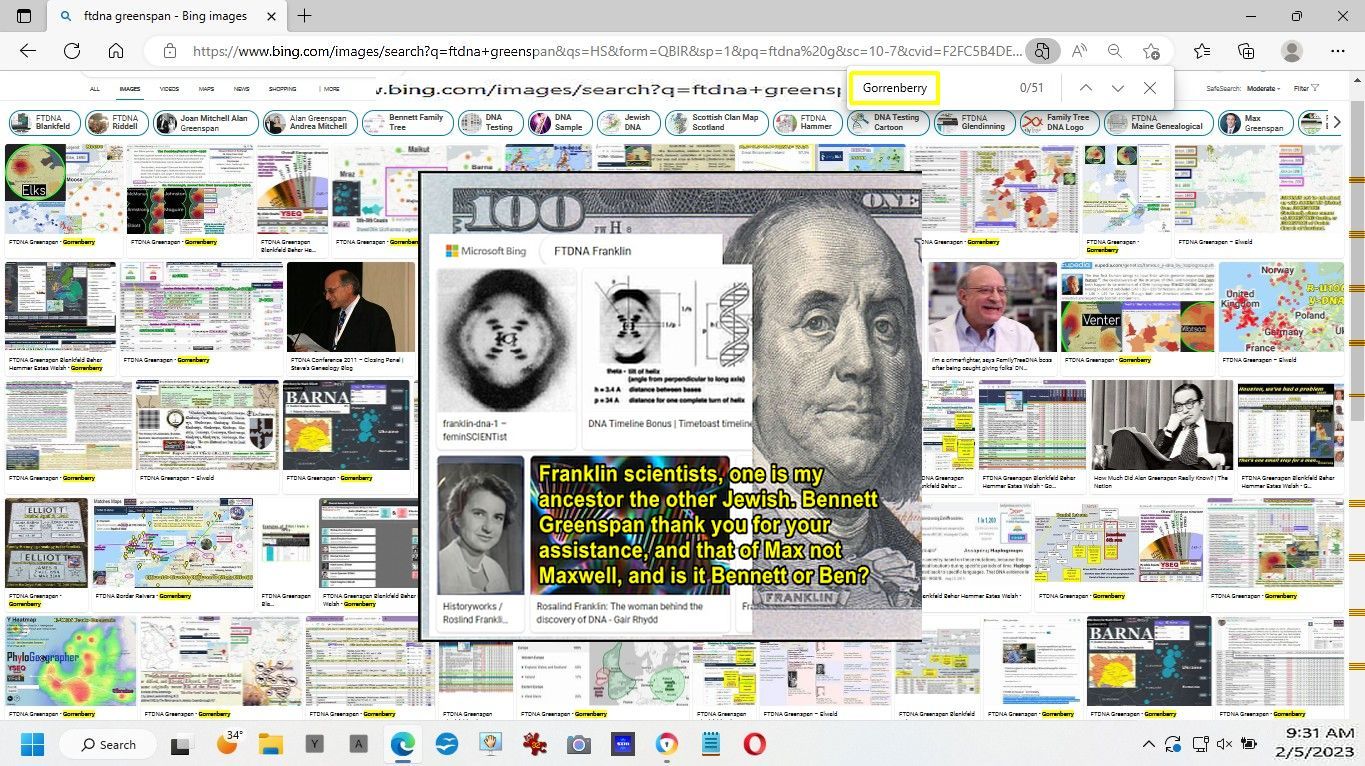Open the FTDNA Conference 2011 Closing Panel thumbnail

point(350,306)
